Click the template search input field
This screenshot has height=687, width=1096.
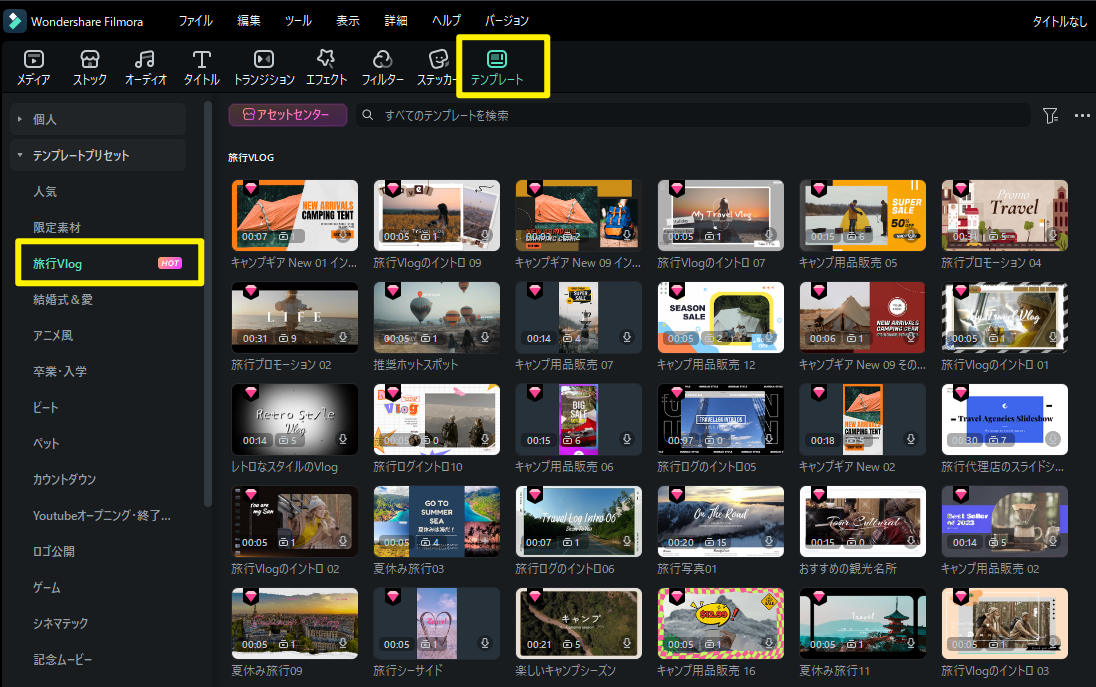coord(700,116)
